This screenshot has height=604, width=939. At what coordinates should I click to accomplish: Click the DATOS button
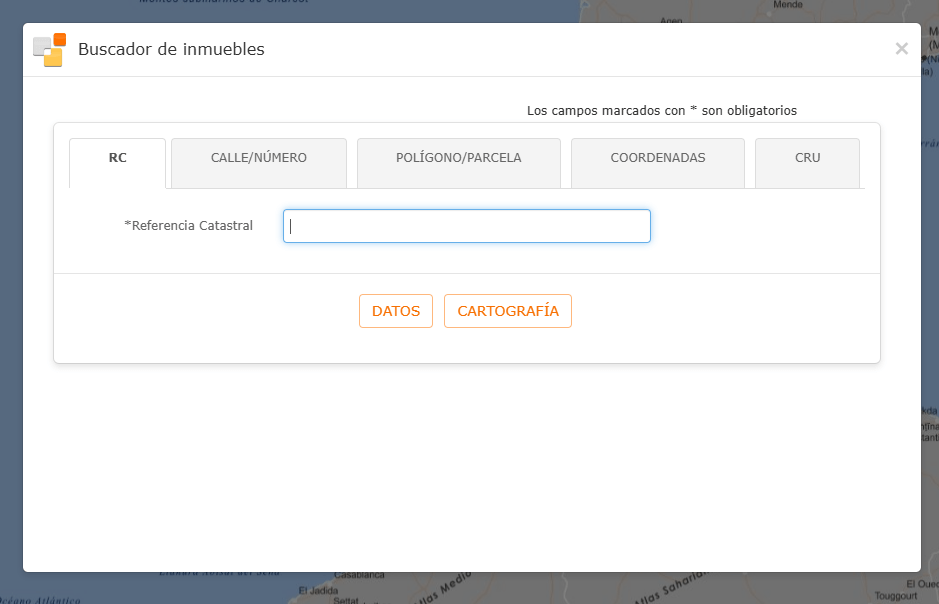[x=395, y=311]
